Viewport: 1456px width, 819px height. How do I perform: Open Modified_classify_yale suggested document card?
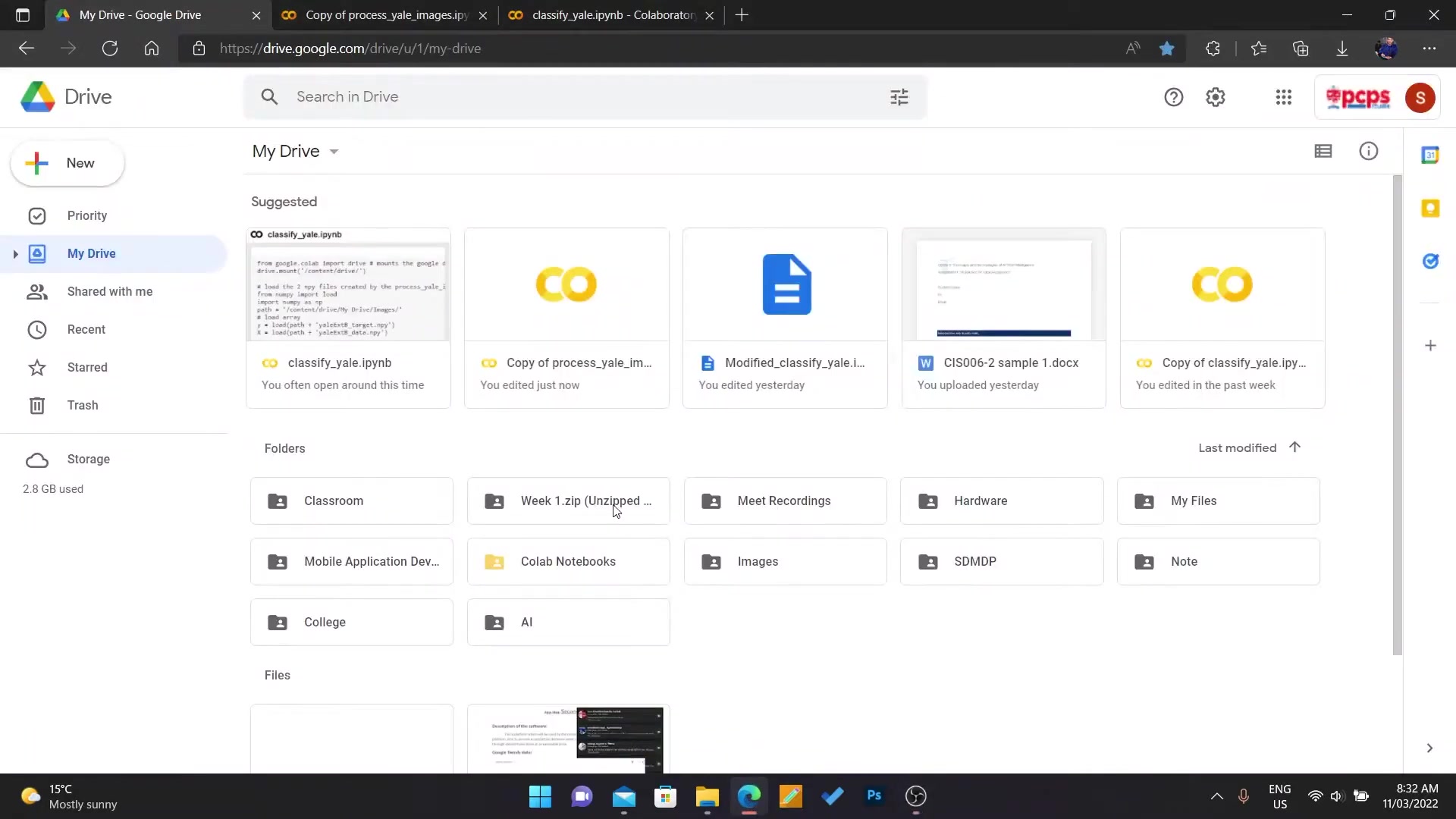click(x=786, y=318)
